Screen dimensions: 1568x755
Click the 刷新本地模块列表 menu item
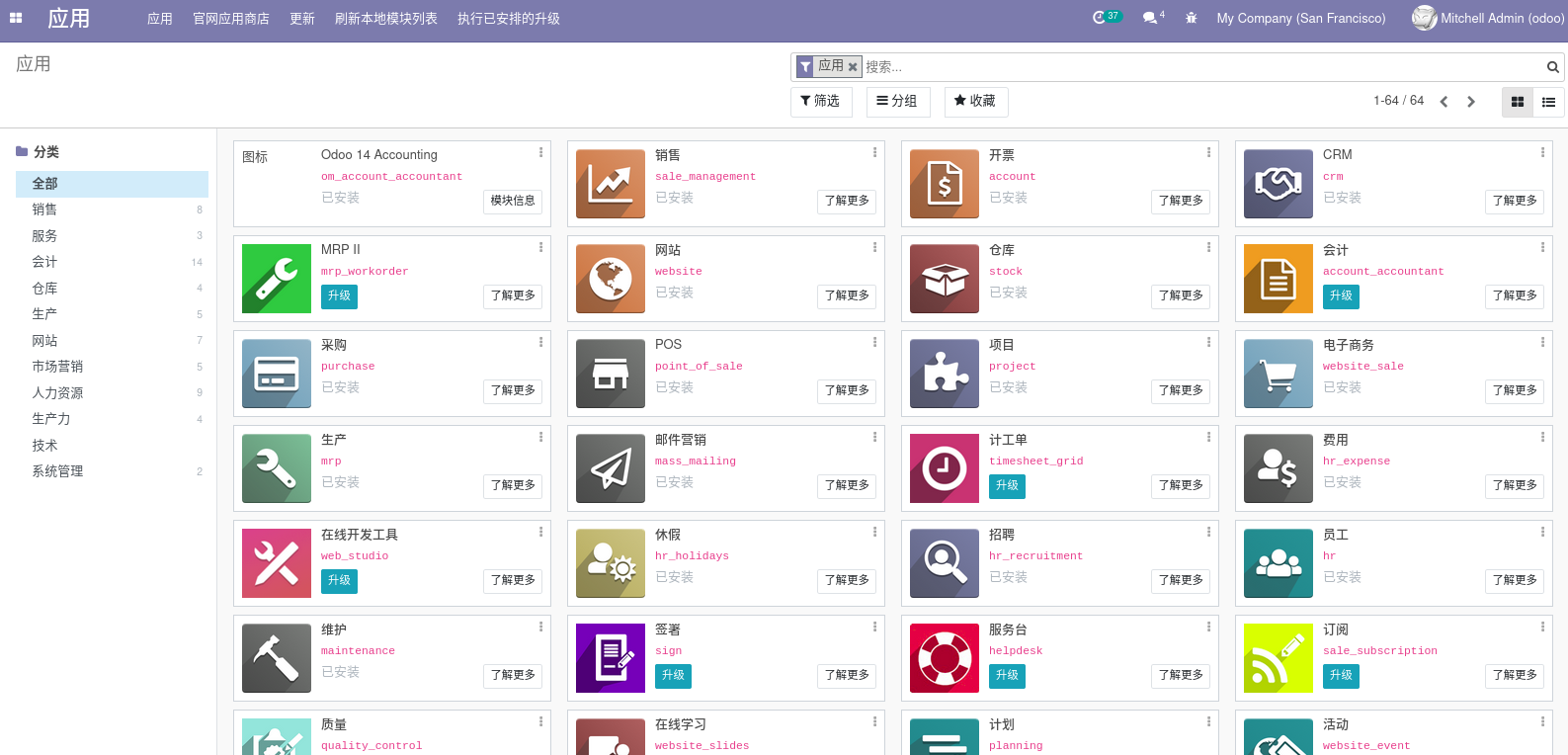(x=385, y=19)
